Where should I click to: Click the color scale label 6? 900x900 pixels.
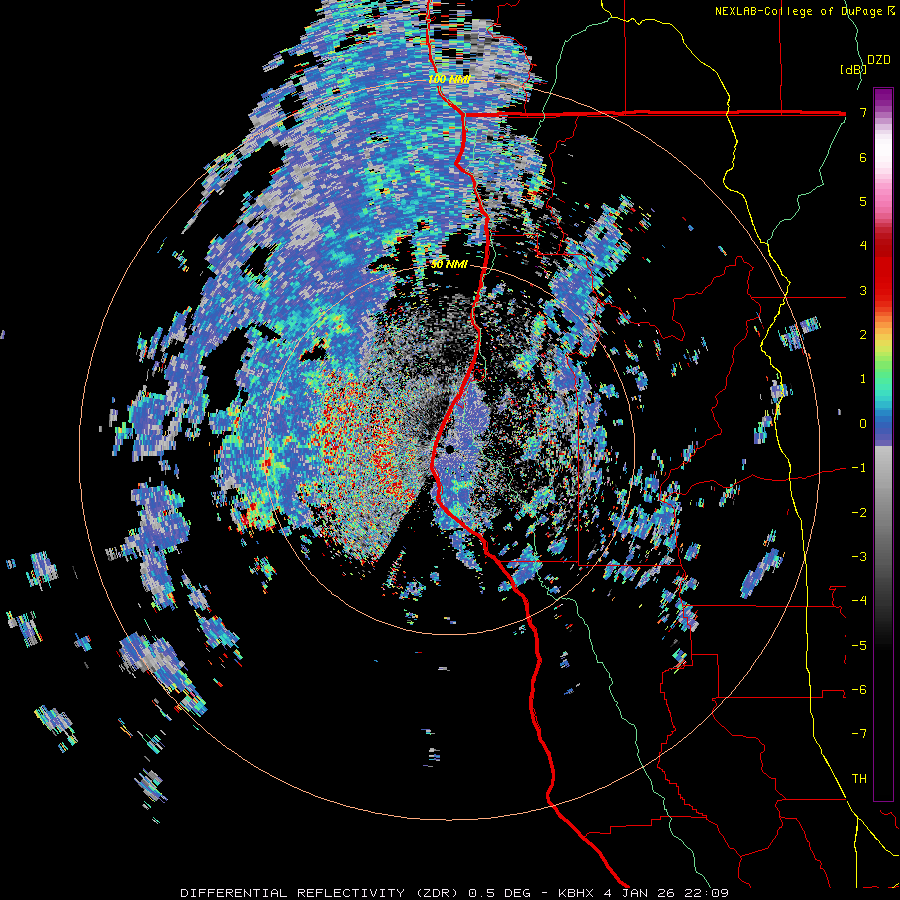(x=863, y=157)
